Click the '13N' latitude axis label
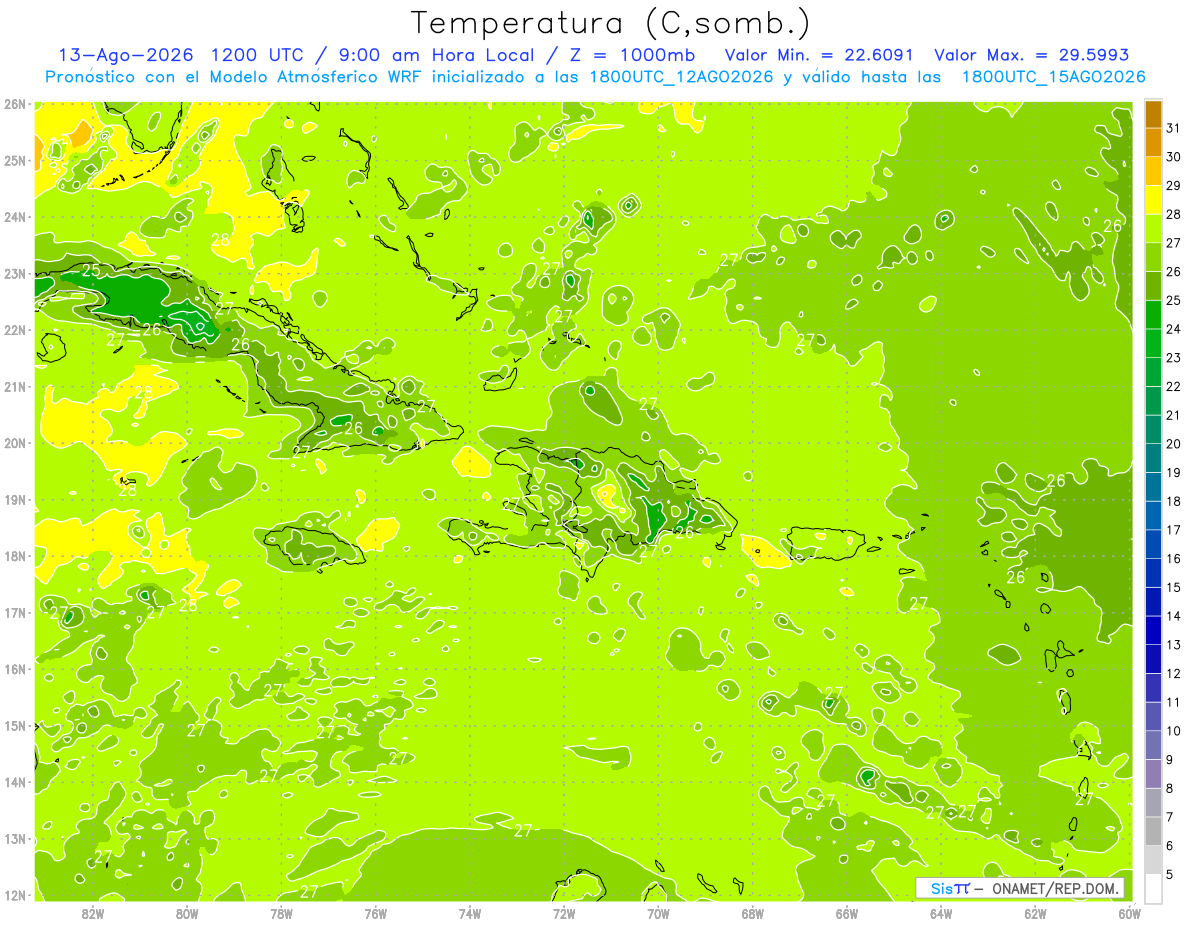The width and height of the screenshot is (1200, 927). pyautogui.click(x=15, y=838)
